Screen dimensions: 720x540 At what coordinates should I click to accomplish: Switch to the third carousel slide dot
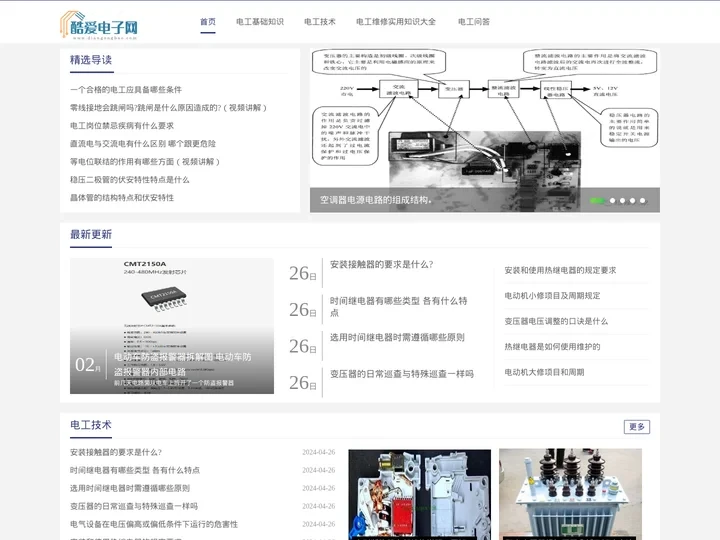(623, 201)
